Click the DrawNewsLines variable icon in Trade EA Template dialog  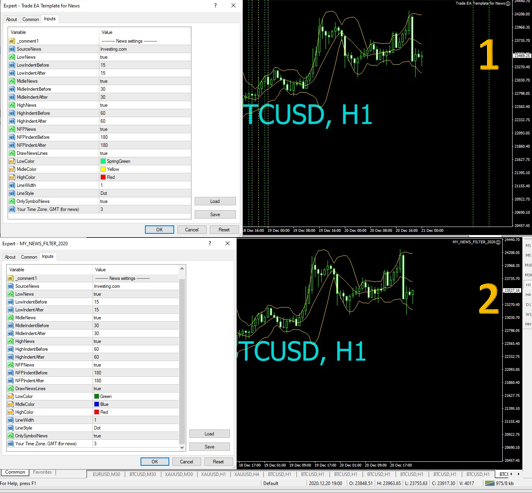click(12, 153)
